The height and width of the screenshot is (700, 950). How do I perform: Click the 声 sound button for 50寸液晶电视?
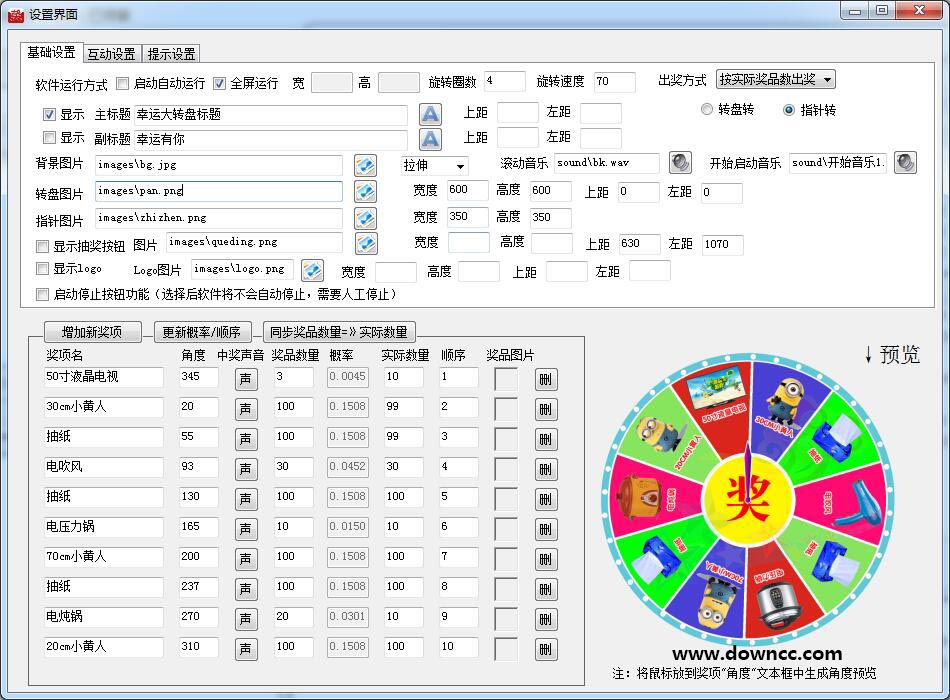(x=246, y=377)
